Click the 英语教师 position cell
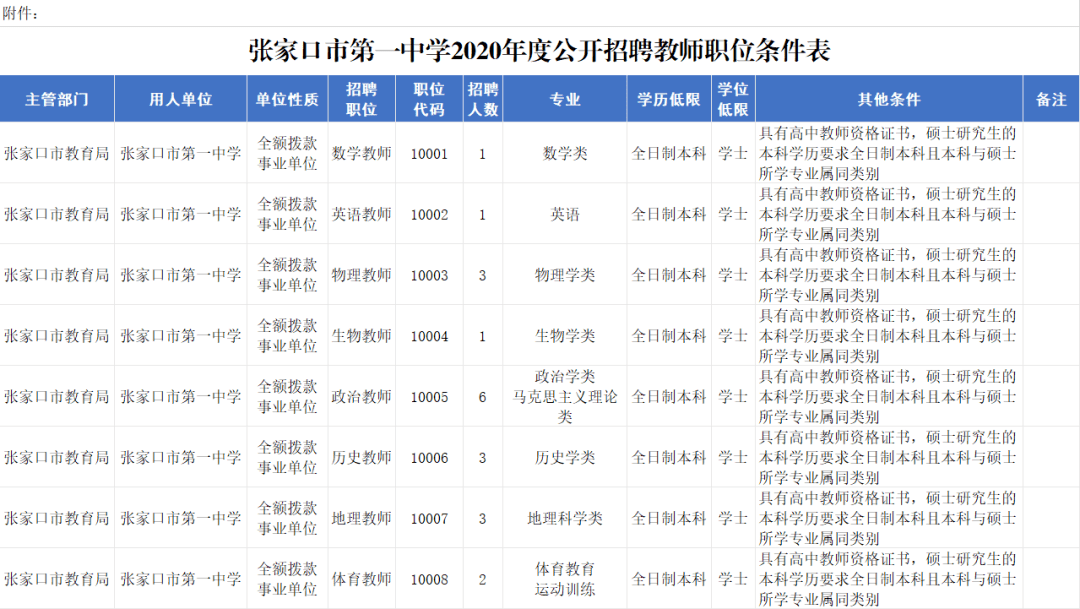 (362, 214)
